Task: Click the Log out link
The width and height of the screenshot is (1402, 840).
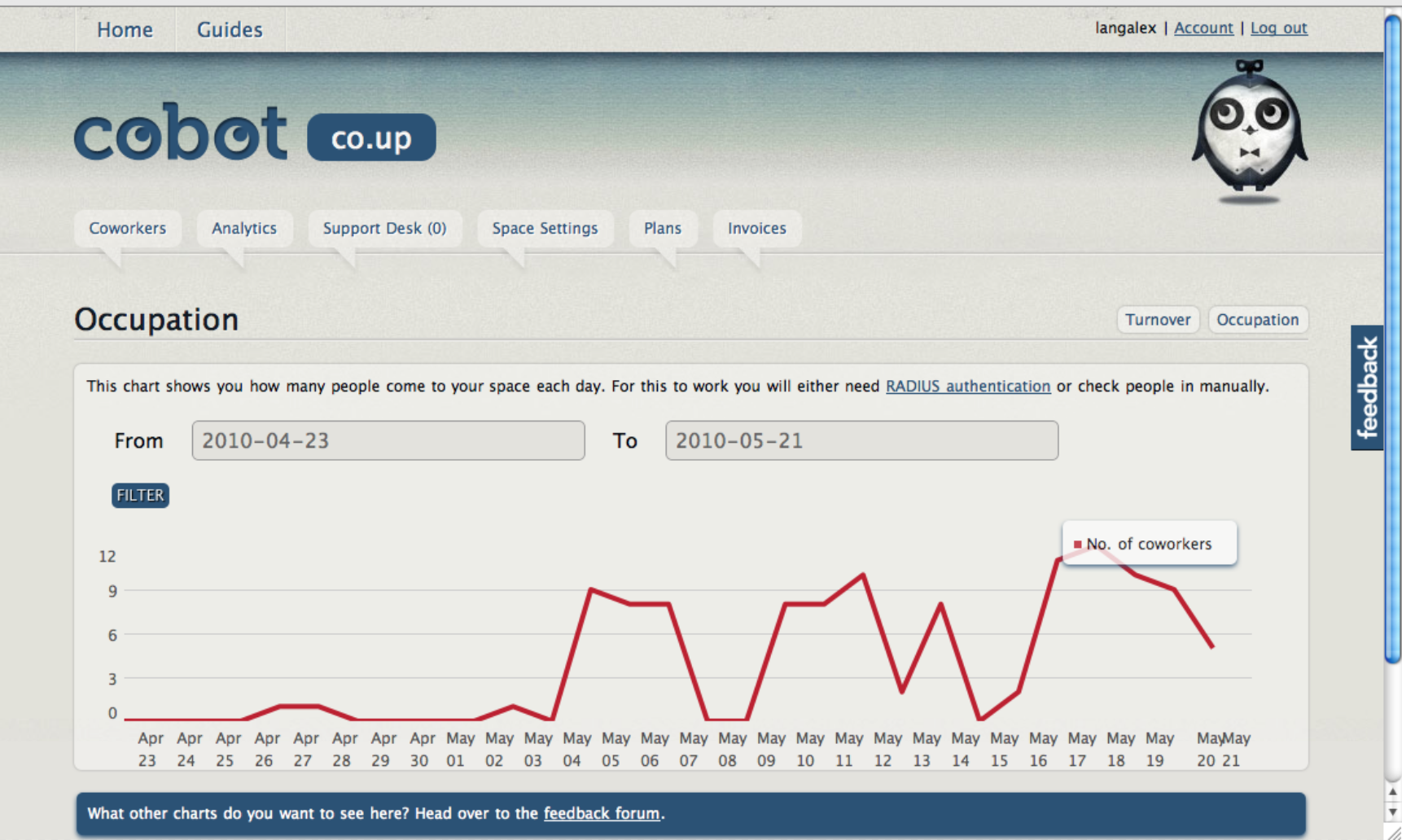Action: (x=1278, y=28)
